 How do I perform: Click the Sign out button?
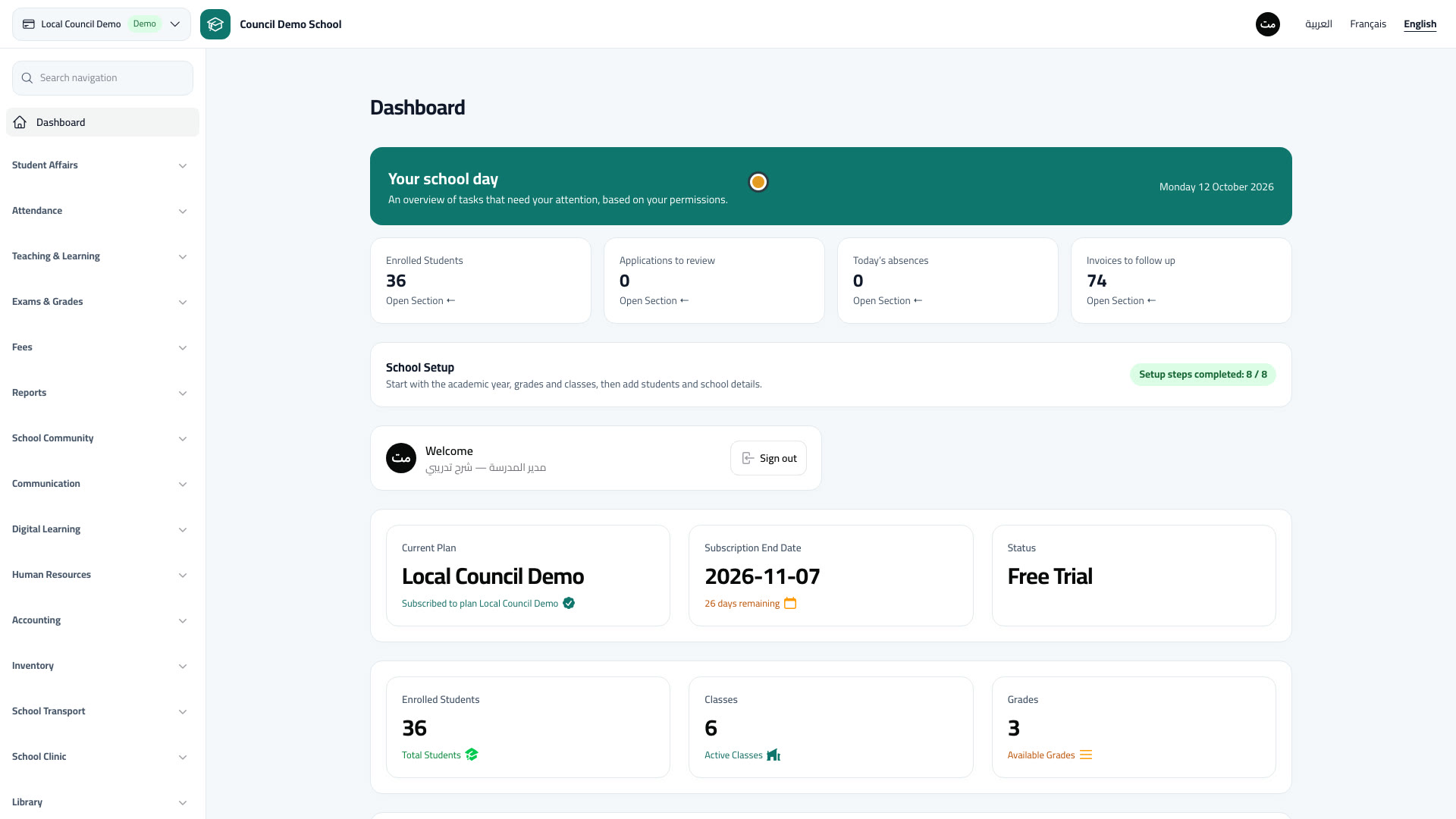pyautogui.click(x=768, y=458)
